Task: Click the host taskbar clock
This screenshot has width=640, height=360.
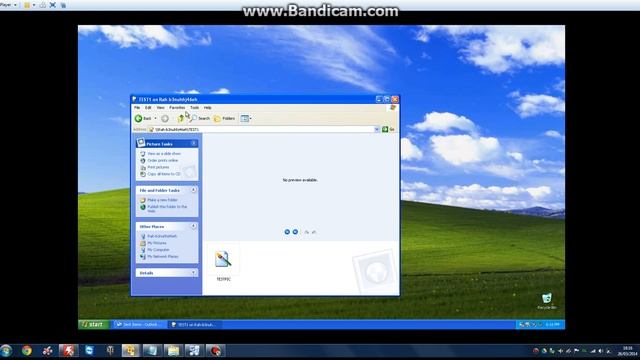Action: click(x=627, y=351)
